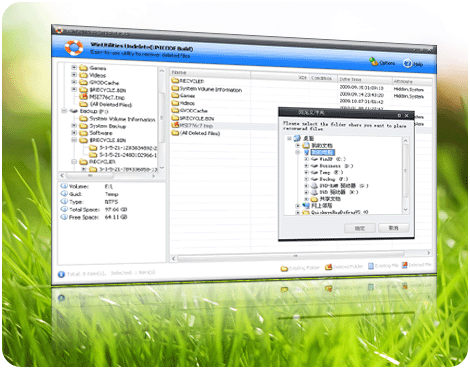Collapse the Backup (F:) drive node

coord(64,111)
